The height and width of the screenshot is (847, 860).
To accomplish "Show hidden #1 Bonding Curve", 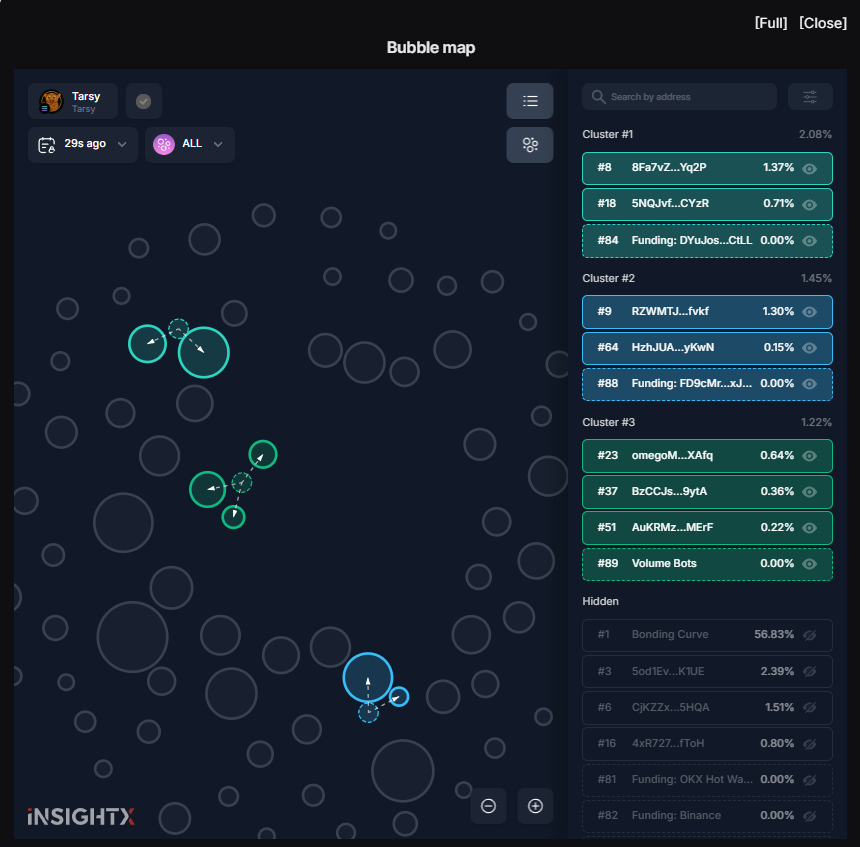I will point(810,635).
